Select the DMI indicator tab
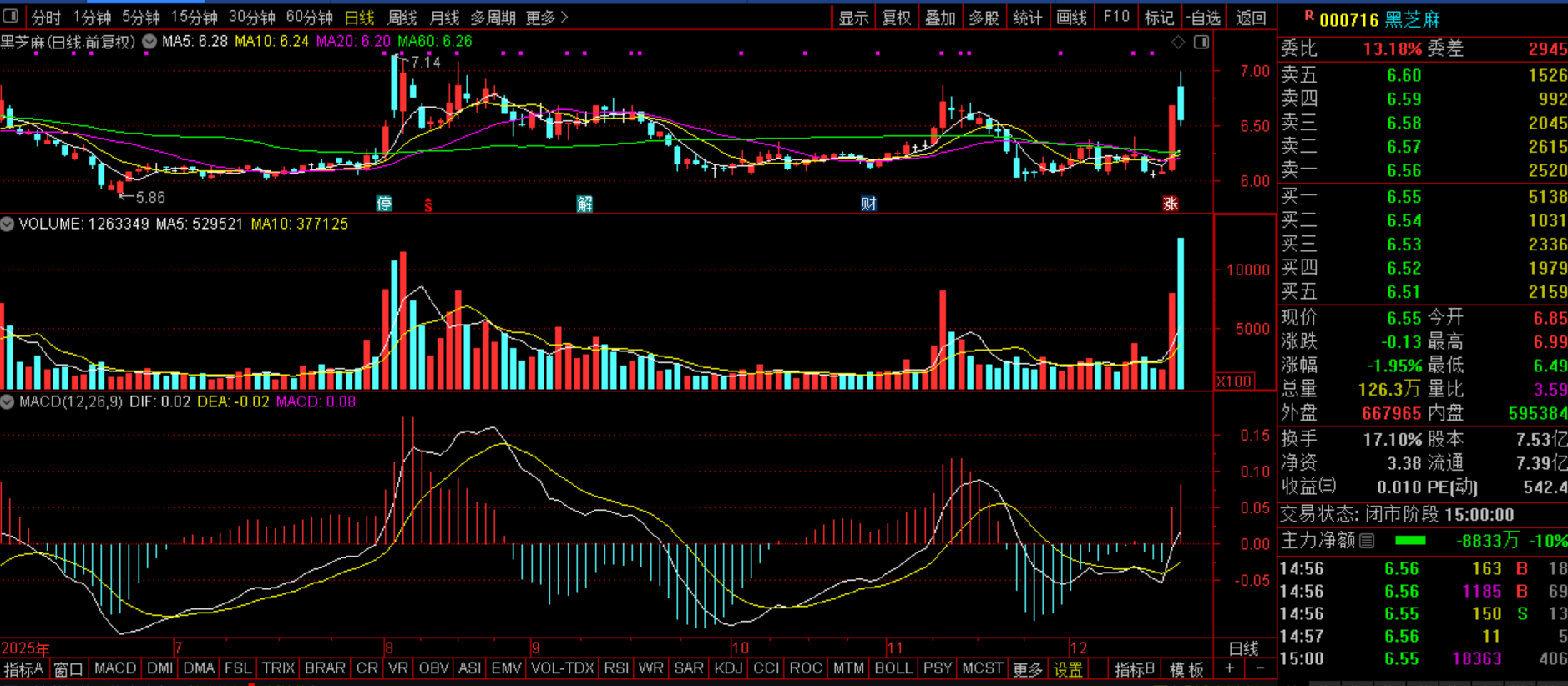Image resolution: width=1568 pixels, height=686 pixels. point(159,668)
